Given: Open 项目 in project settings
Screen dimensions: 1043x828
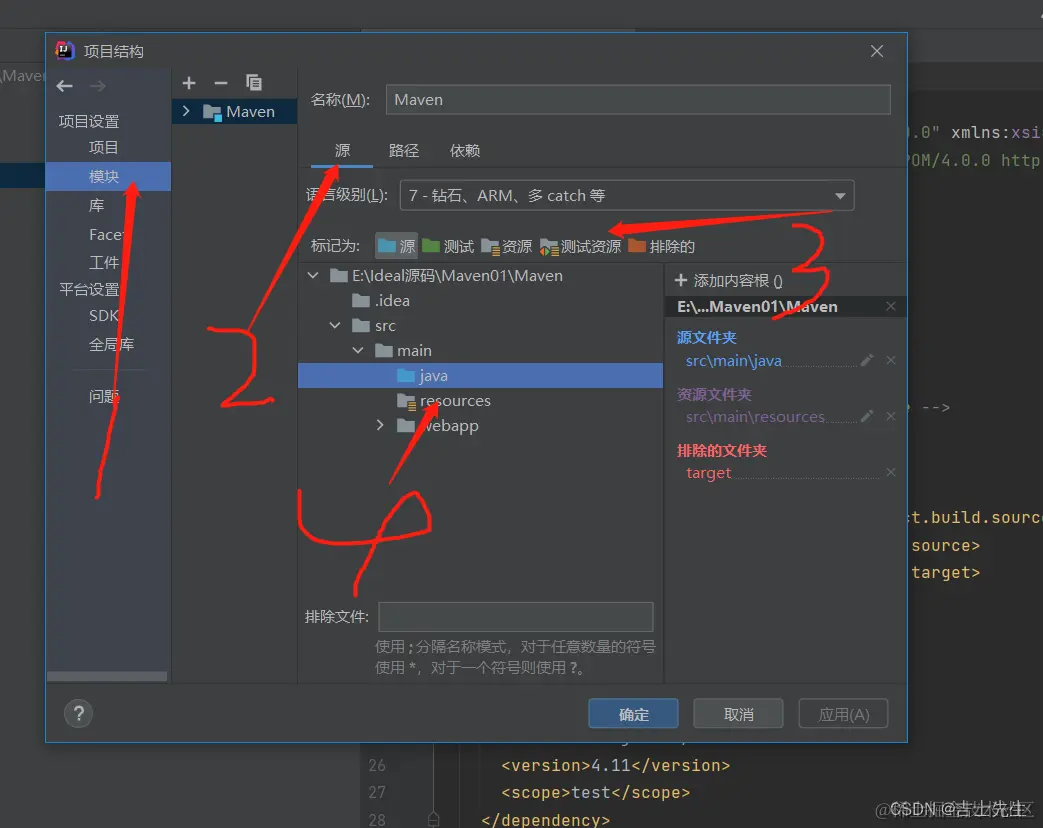Looking at the screenshot, I should pyautogui.click(x=103, y=148).
